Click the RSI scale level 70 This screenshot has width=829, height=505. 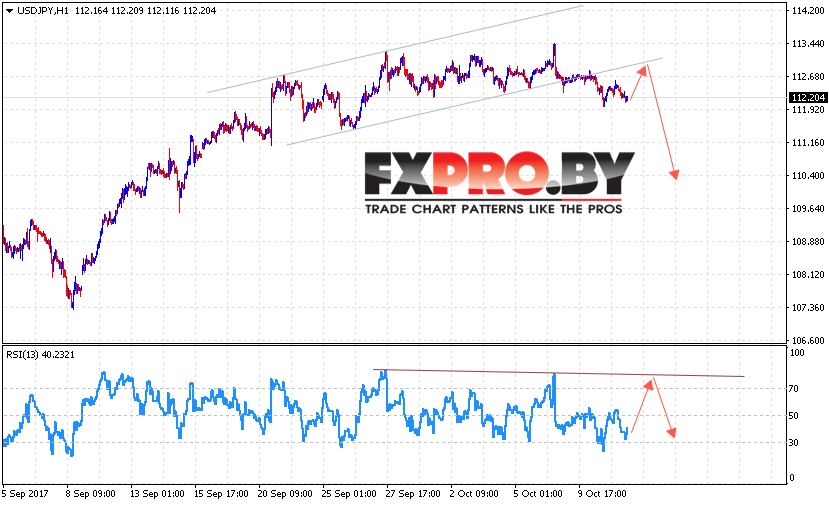click(x=794, y=389)
